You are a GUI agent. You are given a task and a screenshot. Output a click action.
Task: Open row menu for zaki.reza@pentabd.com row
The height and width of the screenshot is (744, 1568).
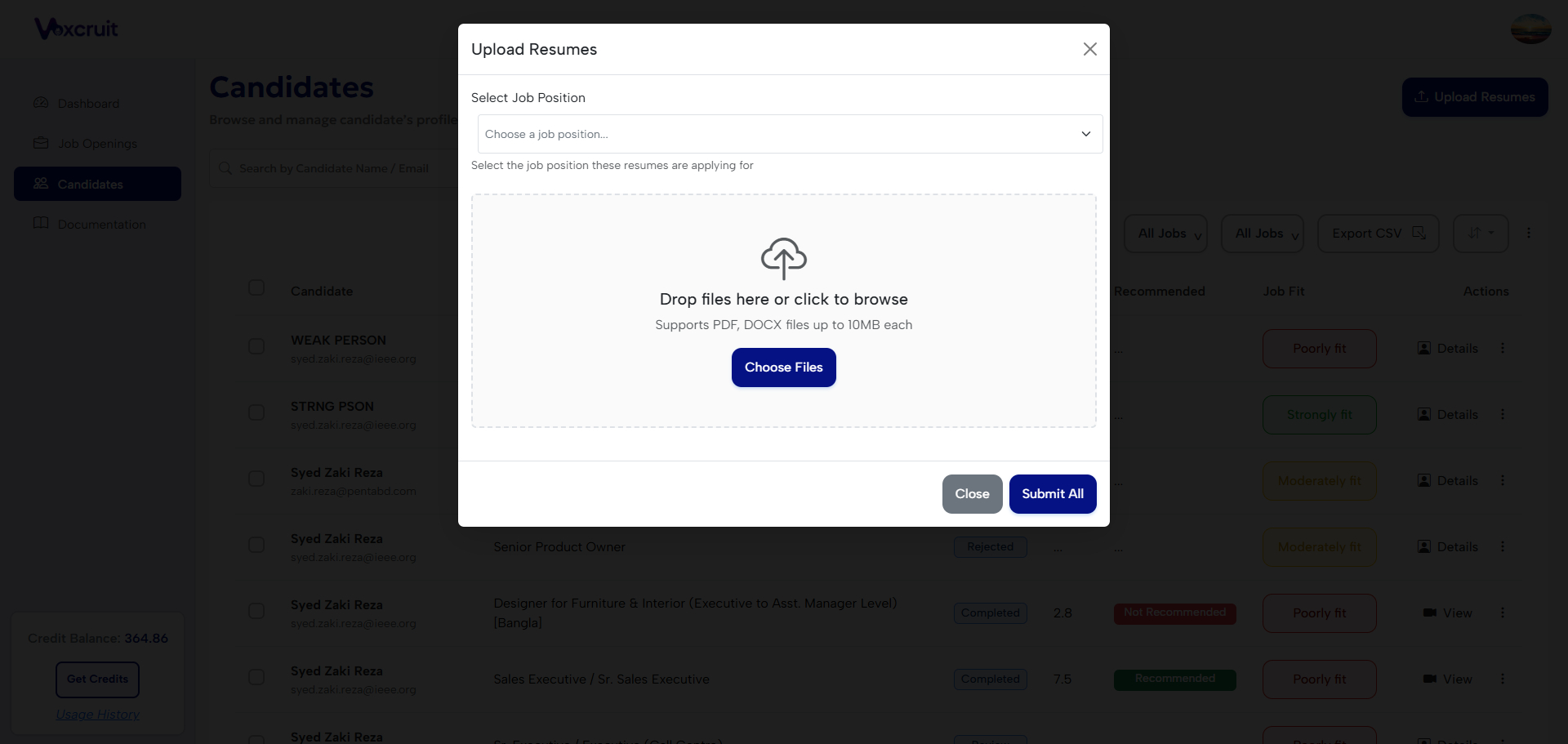(x=1503, y=480)
